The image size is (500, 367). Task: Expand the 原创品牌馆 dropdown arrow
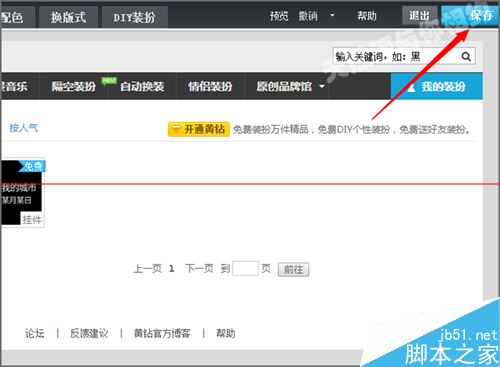click(x=322, y=86)
